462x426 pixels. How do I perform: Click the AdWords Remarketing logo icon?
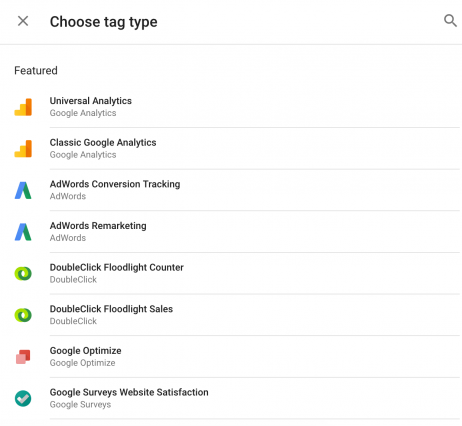pos(23,232)
